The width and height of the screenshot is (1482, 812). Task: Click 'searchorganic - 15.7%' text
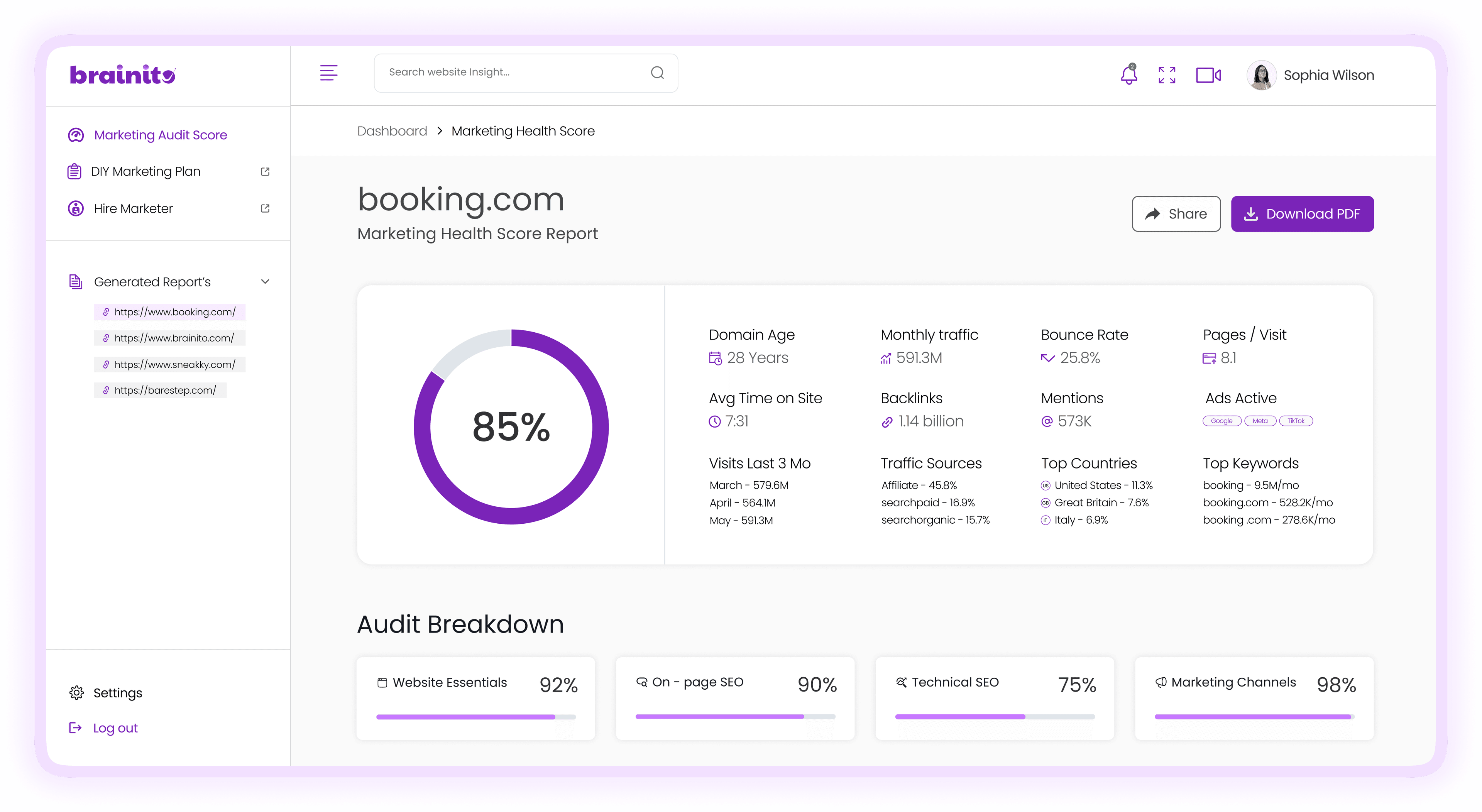[936, 520]
